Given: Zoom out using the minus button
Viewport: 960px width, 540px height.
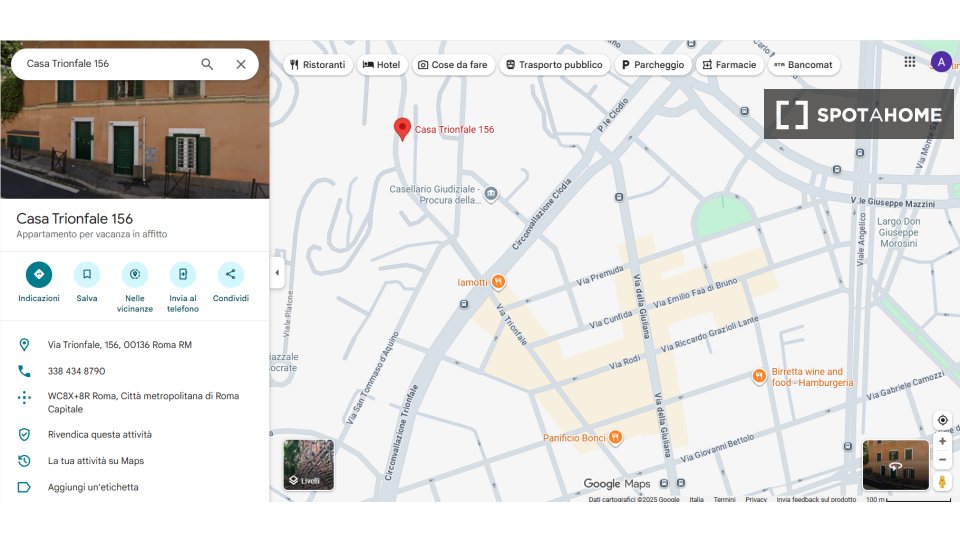Looking at the screenshot, I should pos(942,460).
